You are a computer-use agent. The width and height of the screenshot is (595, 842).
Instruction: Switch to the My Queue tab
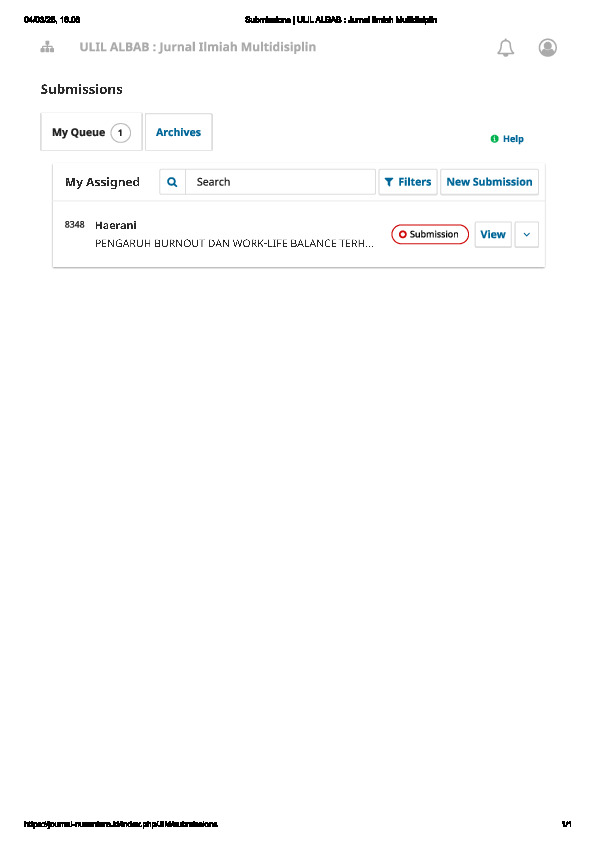(91, 132)
